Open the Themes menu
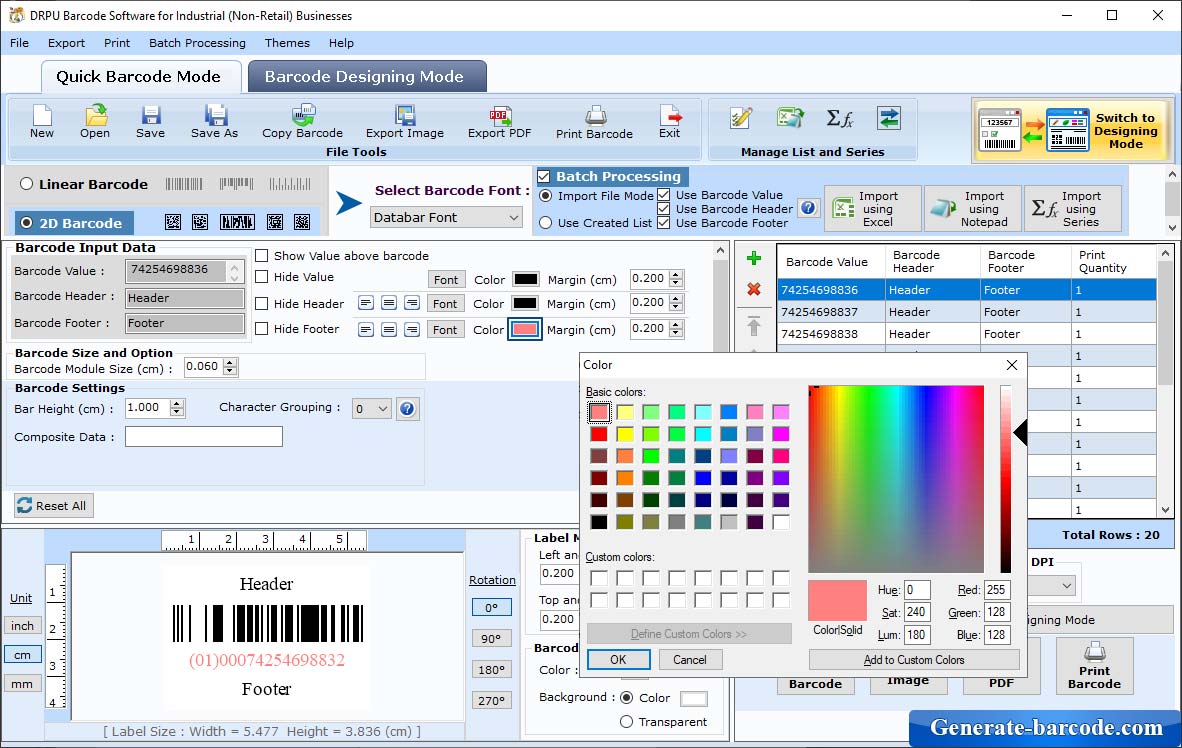This screenshot has width=1182, height=748. [287, 43]
